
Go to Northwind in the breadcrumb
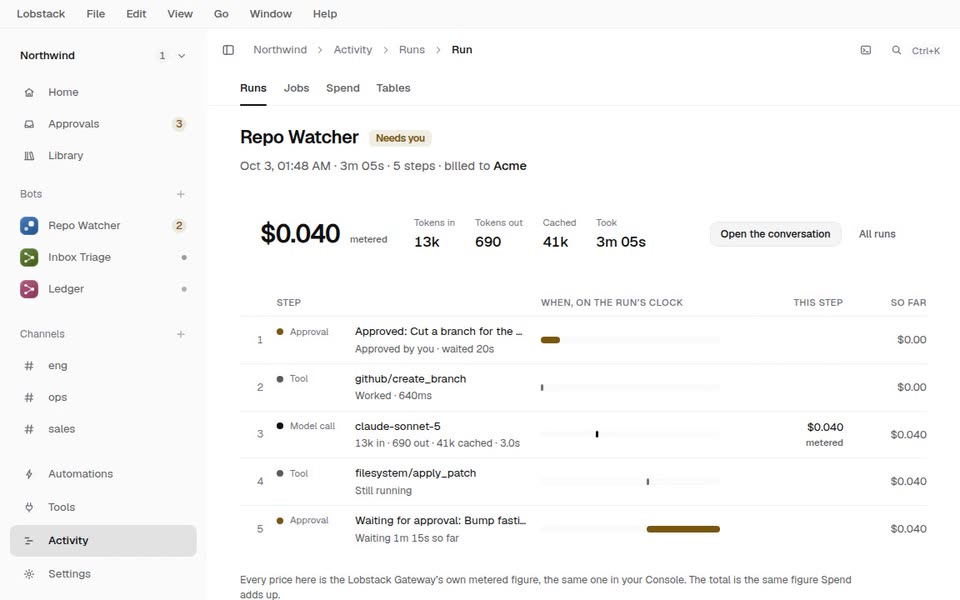click(280, 50)
